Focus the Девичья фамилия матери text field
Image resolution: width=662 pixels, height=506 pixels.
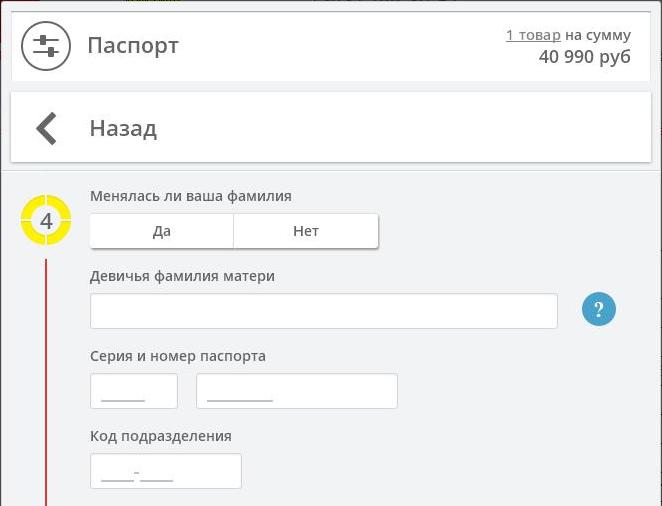tap(324, 311)
